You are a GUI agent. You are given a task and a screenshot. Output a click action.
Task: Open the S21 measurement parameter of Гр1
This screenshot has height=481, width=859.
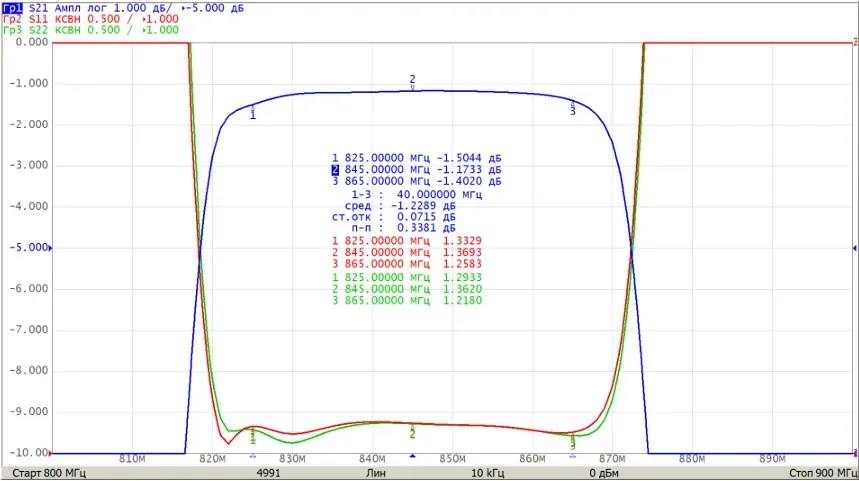click(x=38, y=8)
